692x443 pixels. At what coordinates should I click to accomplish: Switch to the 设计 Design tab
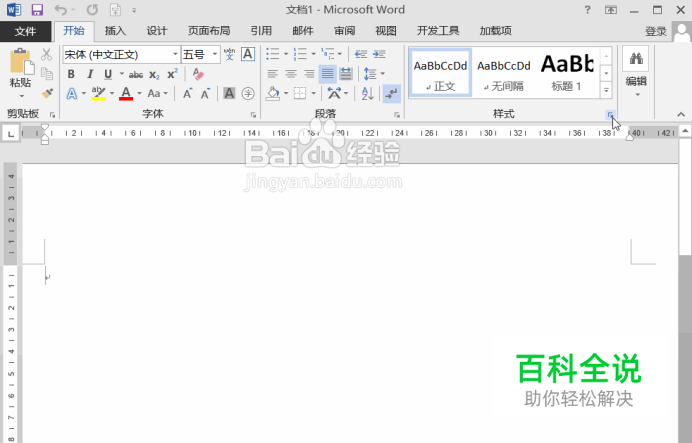point(157,30)
